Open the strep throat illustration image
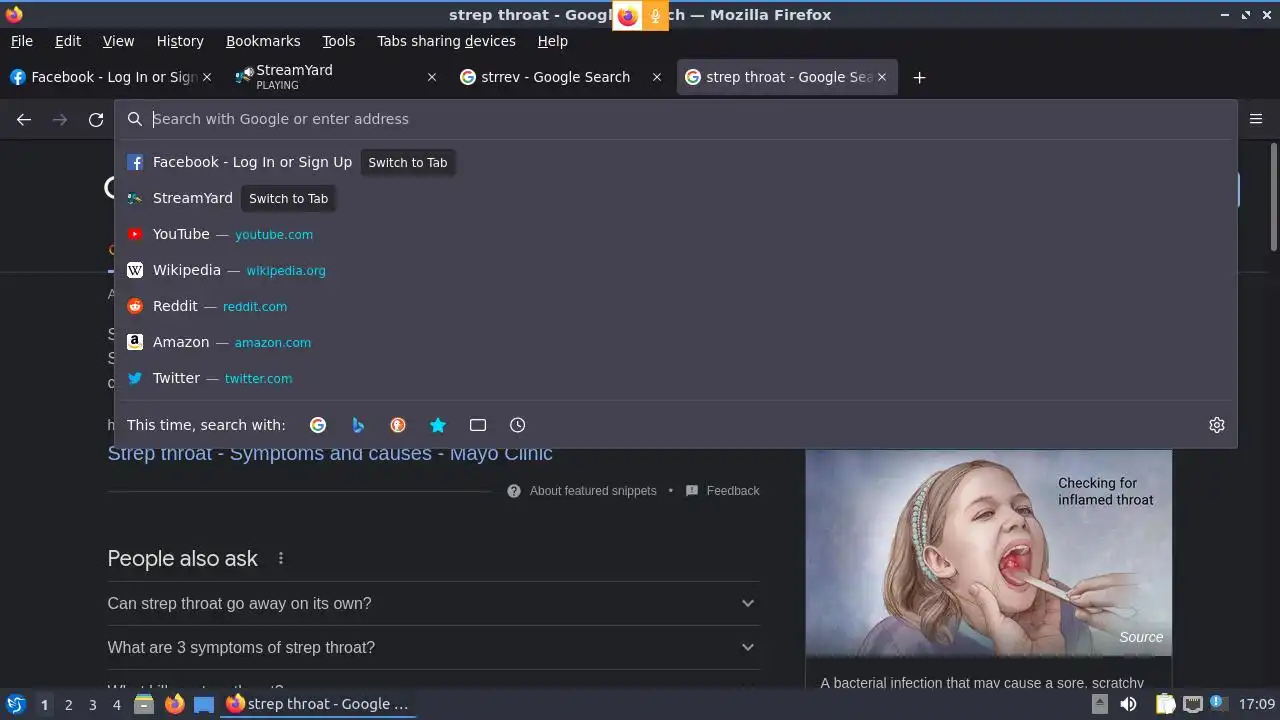The height and width of the screenshot is (720, 1280). [x=988, y=552]
